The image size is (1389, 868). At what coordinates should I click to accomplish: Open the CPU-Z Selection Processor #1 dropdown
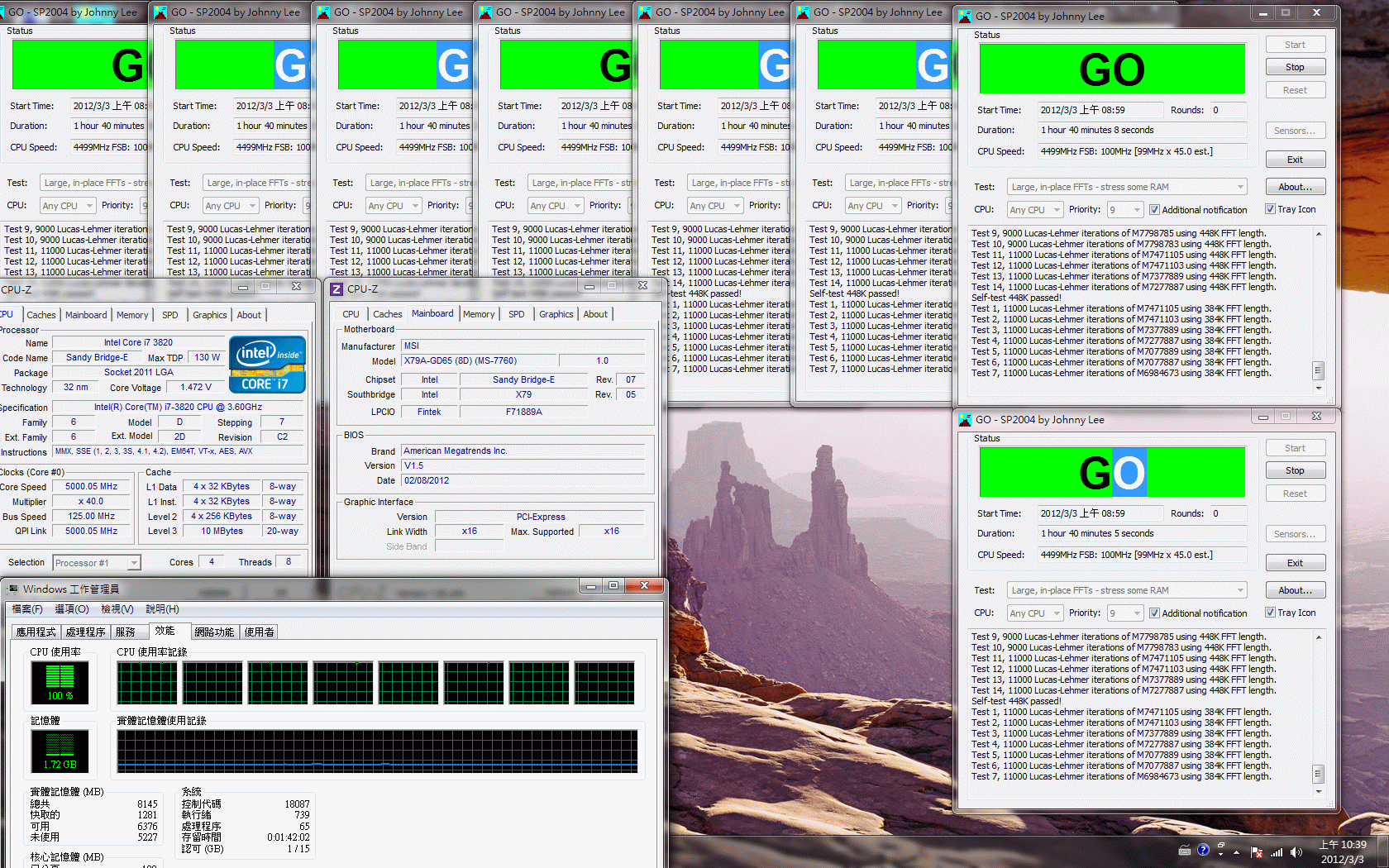[97, 563]
